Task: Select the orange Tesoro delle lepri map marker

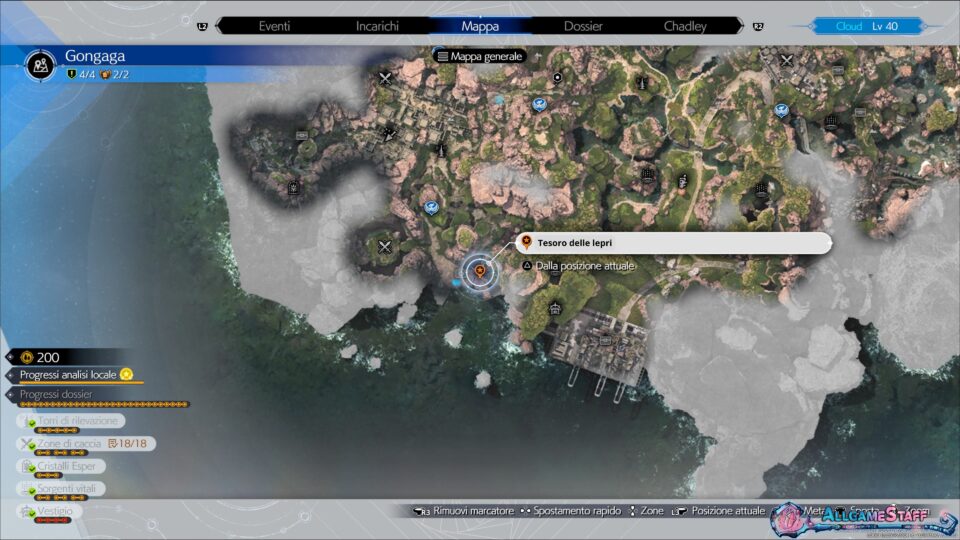Action: [480, 270]
